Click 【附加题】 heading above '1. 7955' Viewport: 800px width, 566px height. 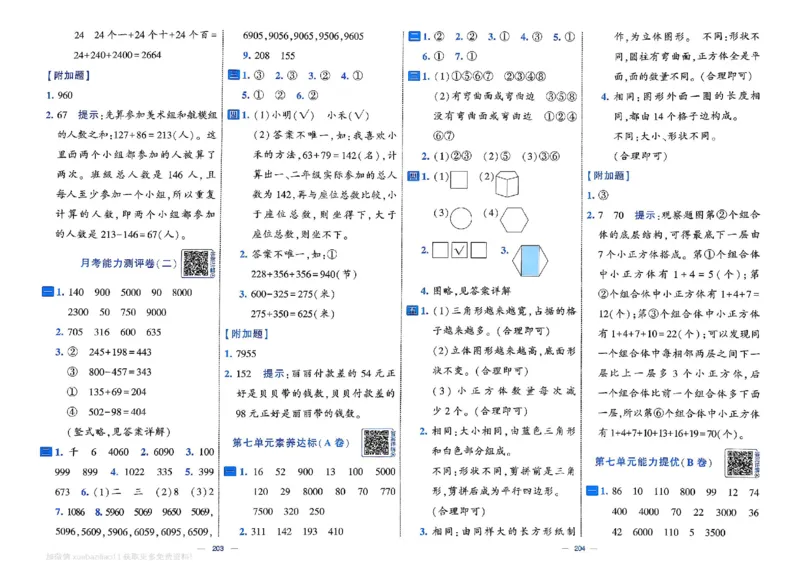246,334
